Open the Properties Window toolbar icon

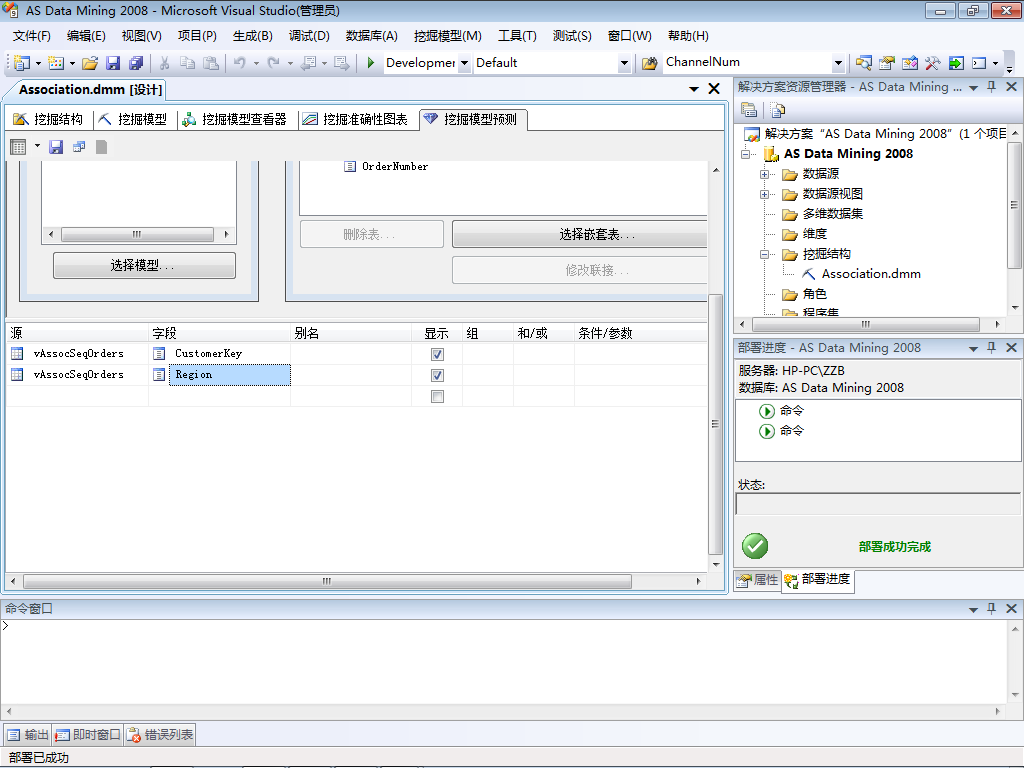pos(886,63)
